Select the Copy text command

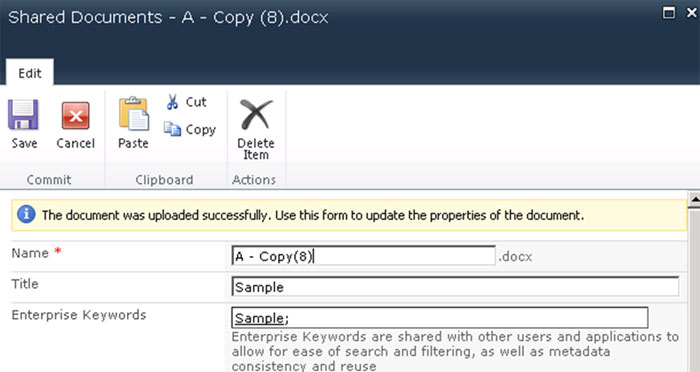(x=200, y=130)
